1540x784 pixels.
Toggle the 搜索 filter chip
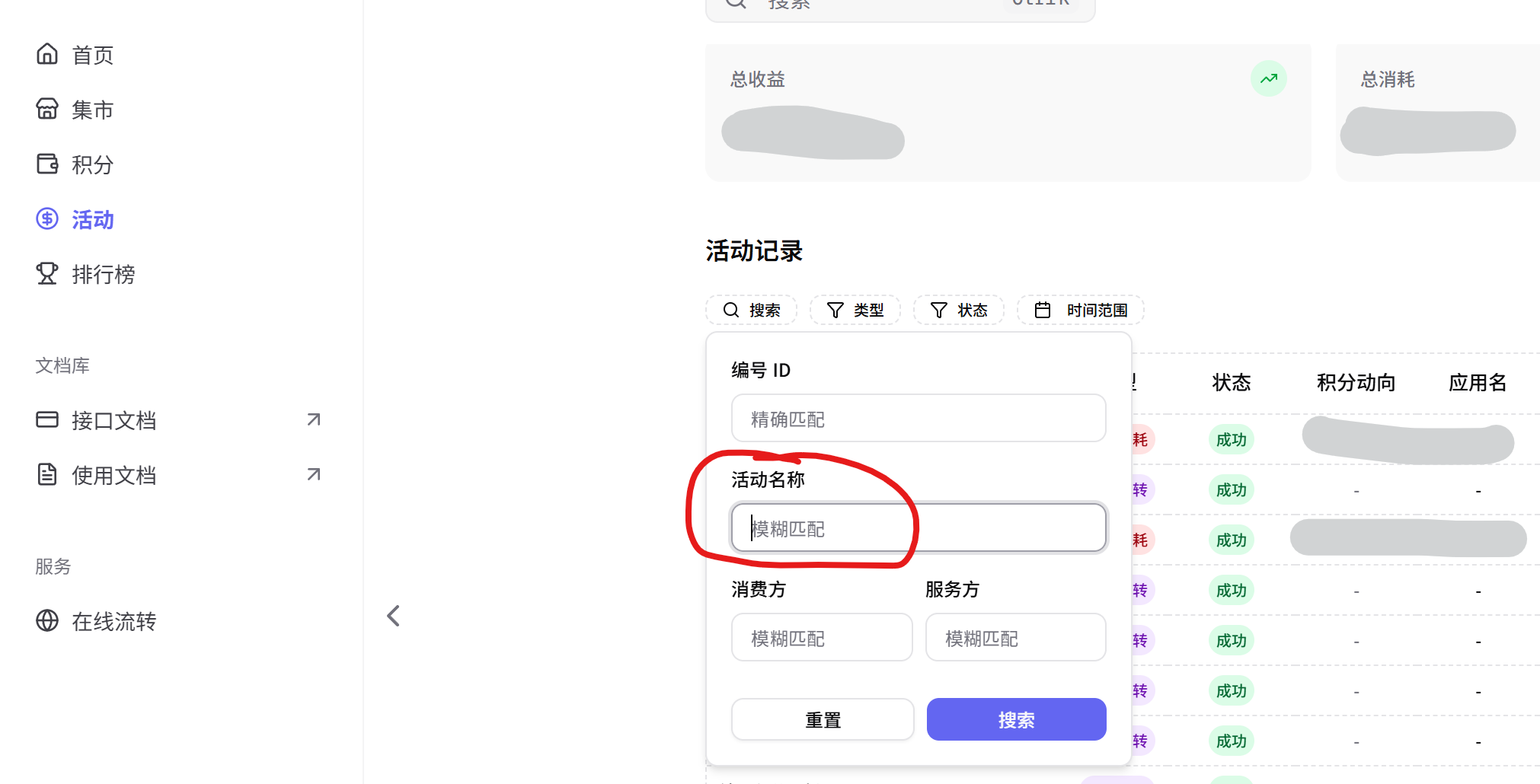point(752,310)
